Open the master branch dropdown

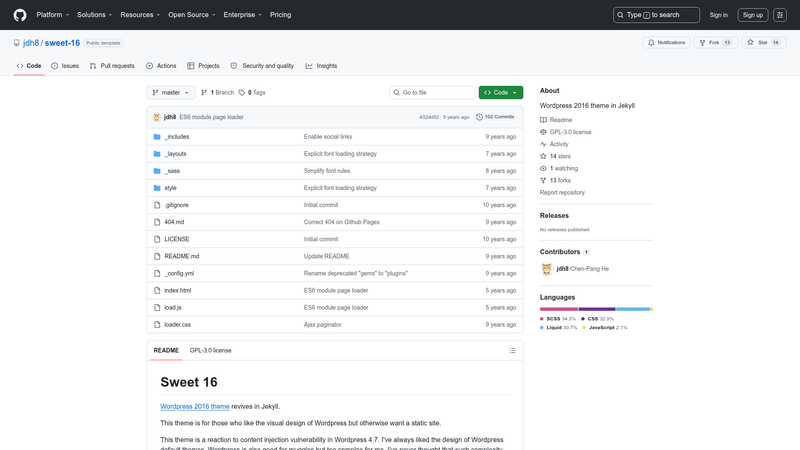[171, 92]
